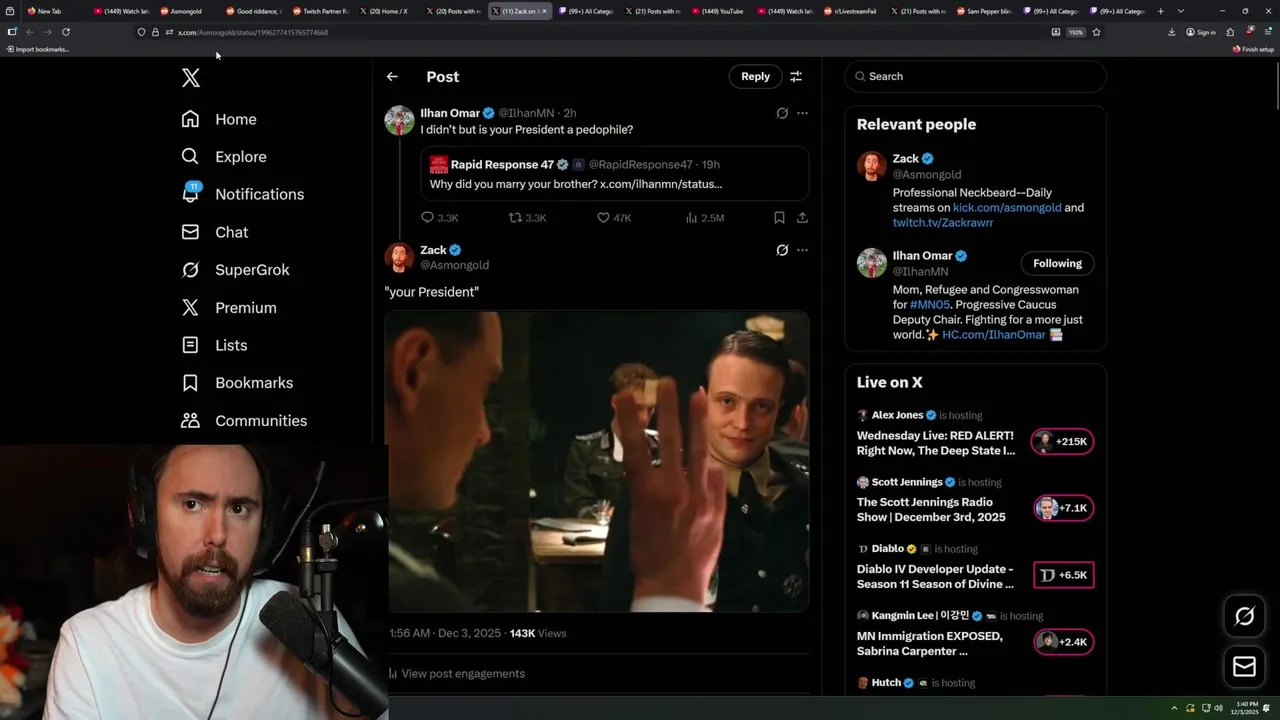This screenshot has width=1280, height=720.
Task: Open Lists in the sidebar
Action: click(214, 345)
